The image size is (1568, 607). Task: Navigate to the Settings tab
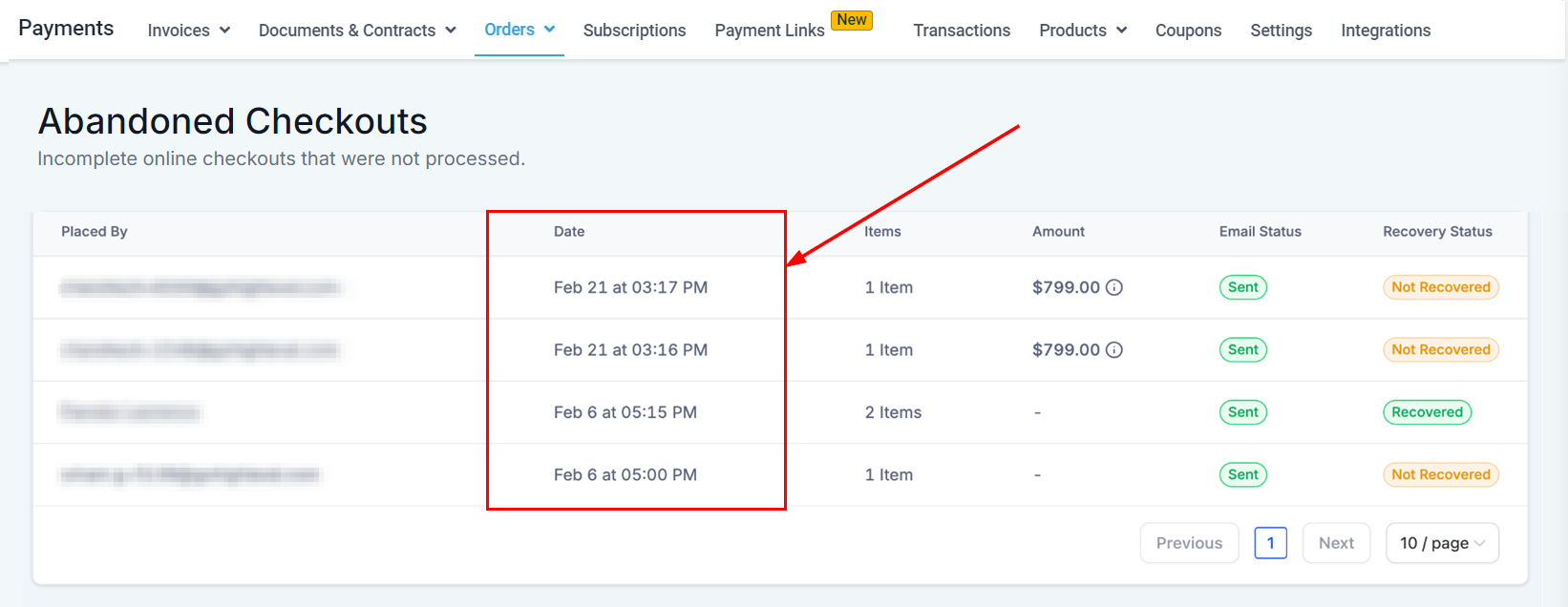(x=1281, y=31)
